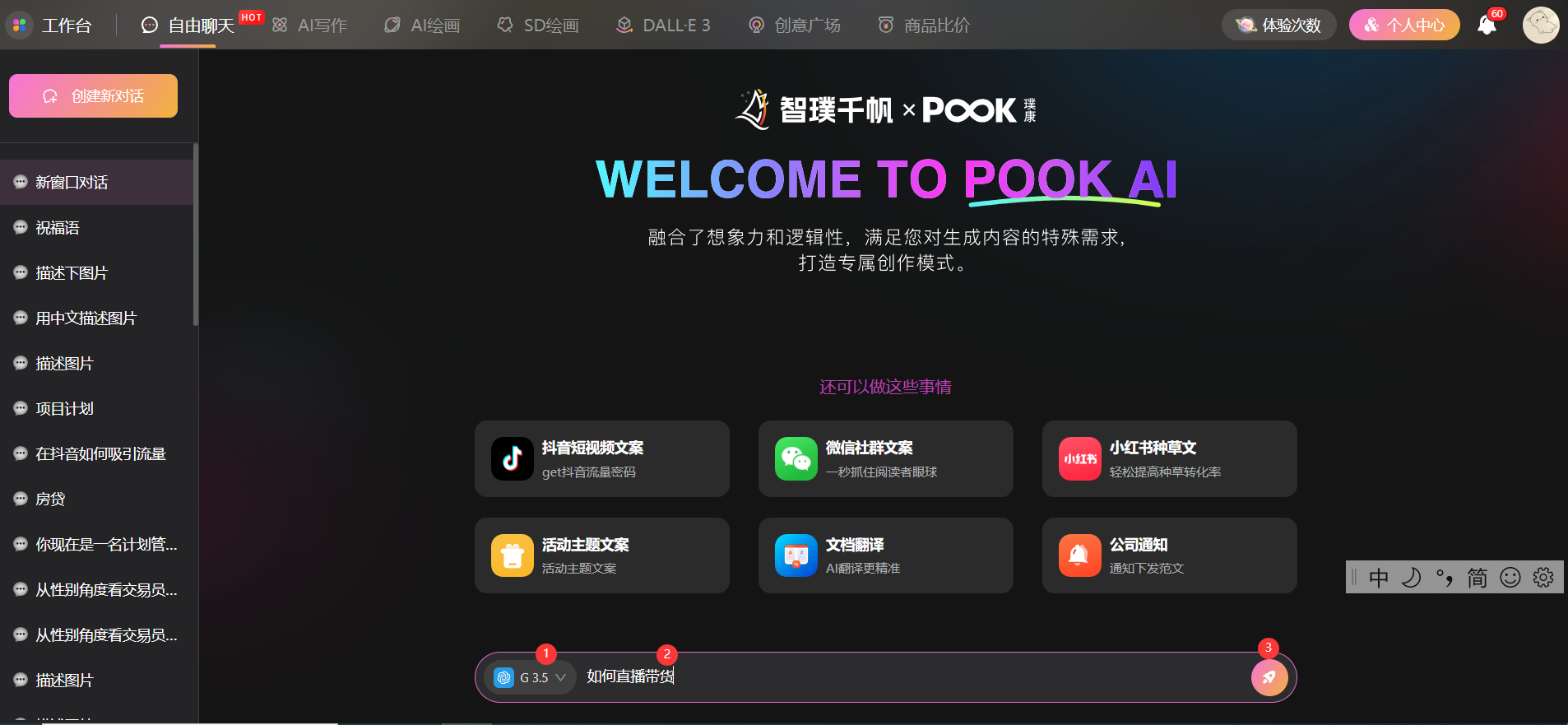Click the 活动主题文案 gift icon

click(x=512, y=555)
